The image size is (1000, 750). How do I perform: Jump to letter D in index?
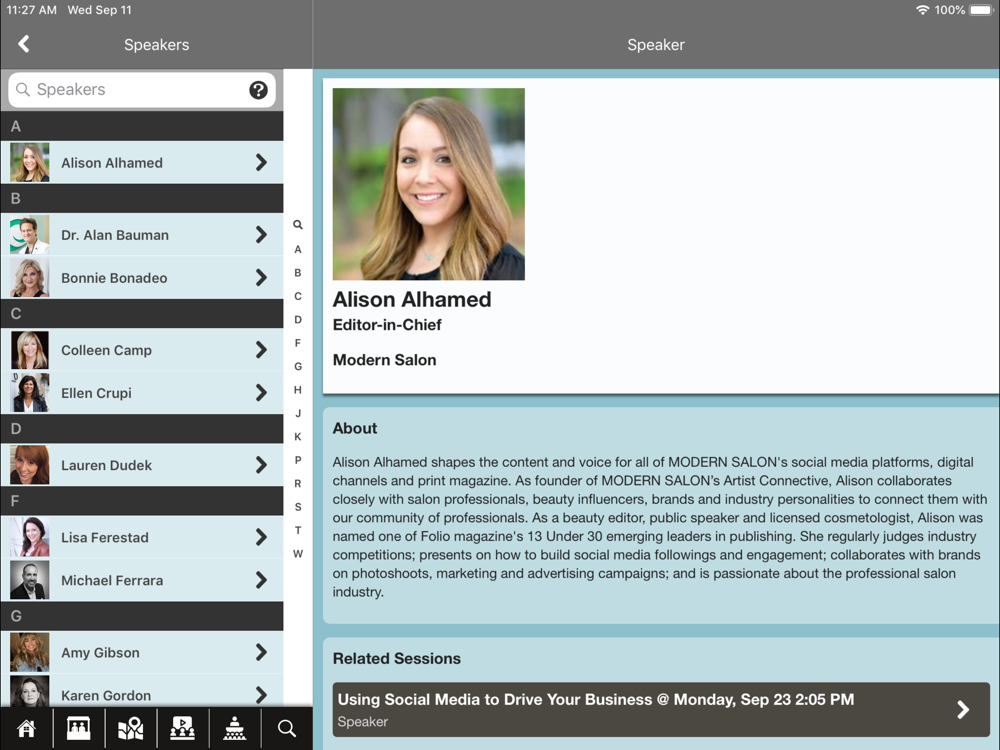[298, 320]
